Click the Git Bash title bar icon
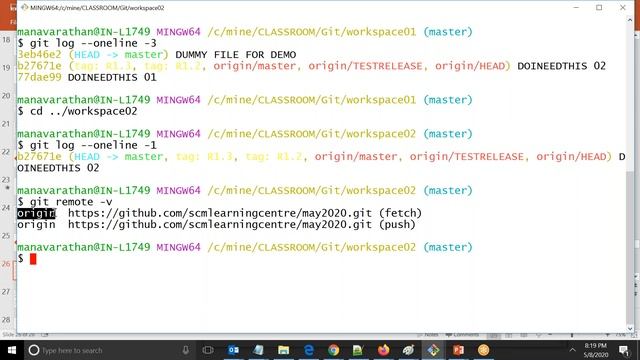 click(x=24, y=7)
